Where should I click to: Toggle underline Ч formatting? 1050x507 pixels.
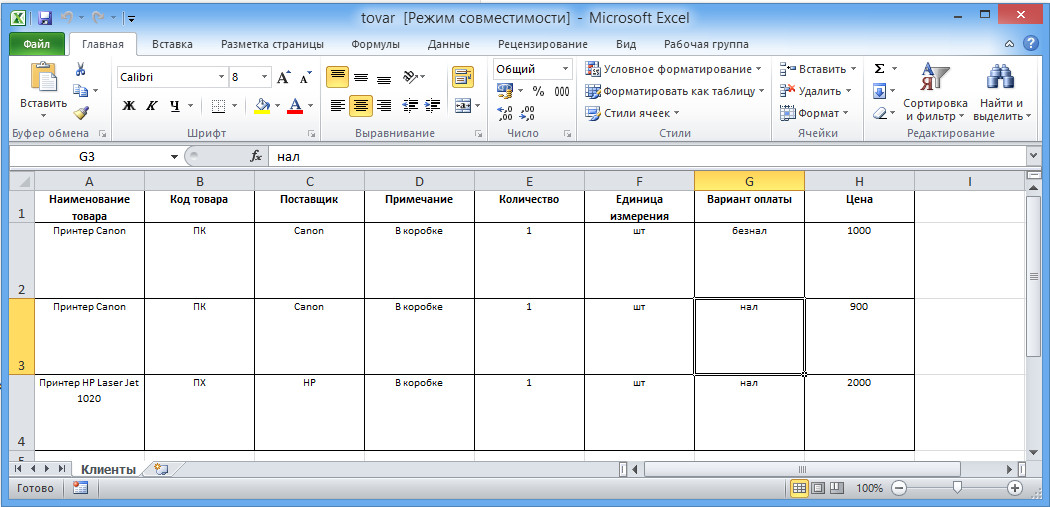click(175, 105)
